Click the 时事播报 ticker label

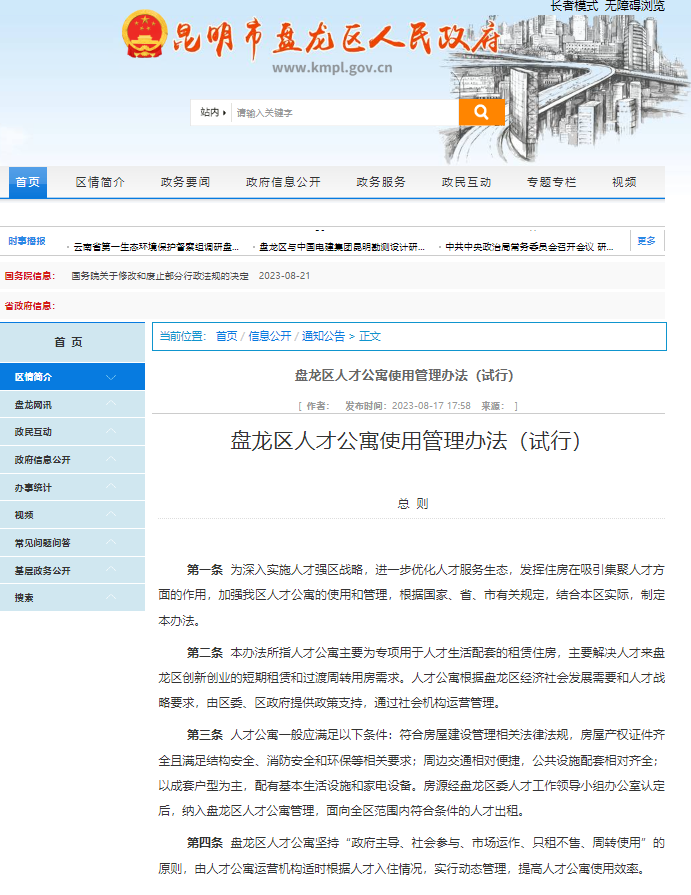27,241
